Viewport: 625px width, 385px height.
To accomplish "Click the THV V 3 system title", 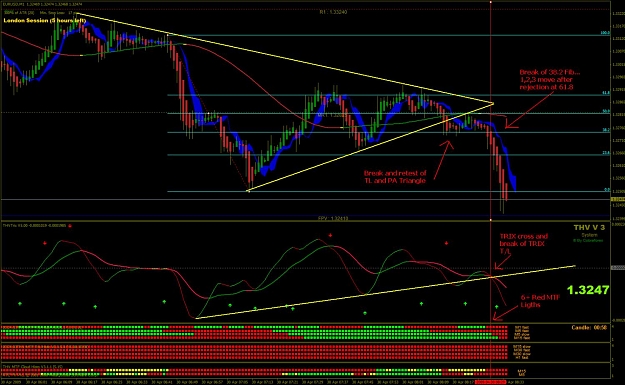I will tap(589, 228).
